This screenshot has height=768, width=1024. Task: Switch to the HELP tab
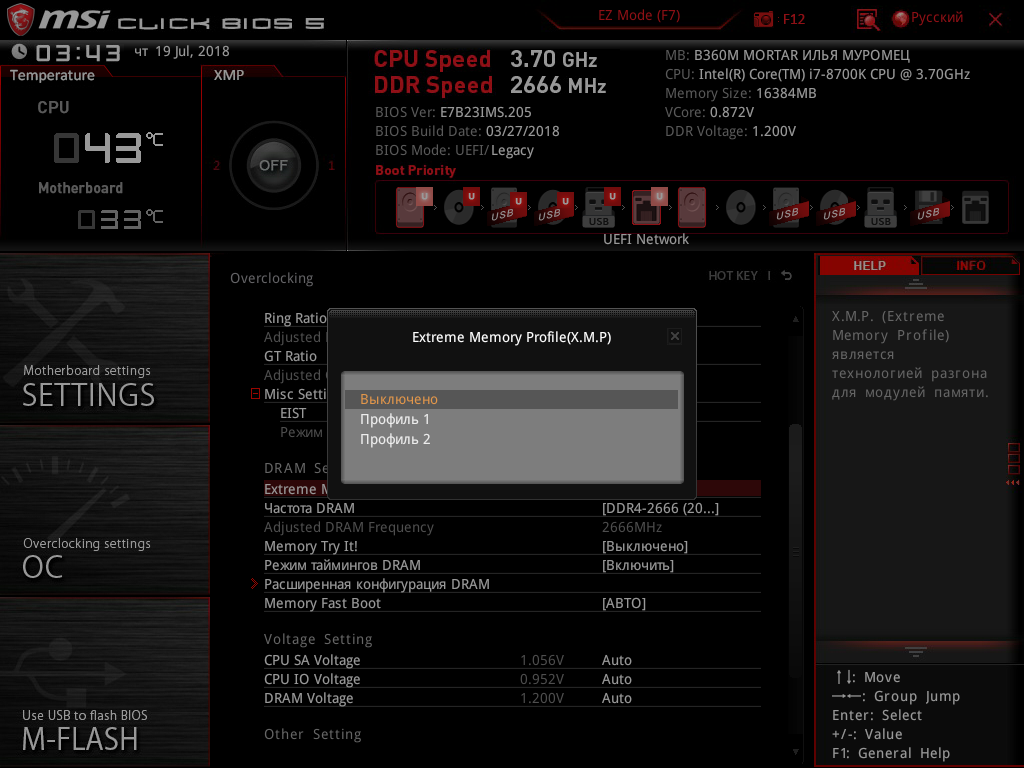tap(869, 265)
